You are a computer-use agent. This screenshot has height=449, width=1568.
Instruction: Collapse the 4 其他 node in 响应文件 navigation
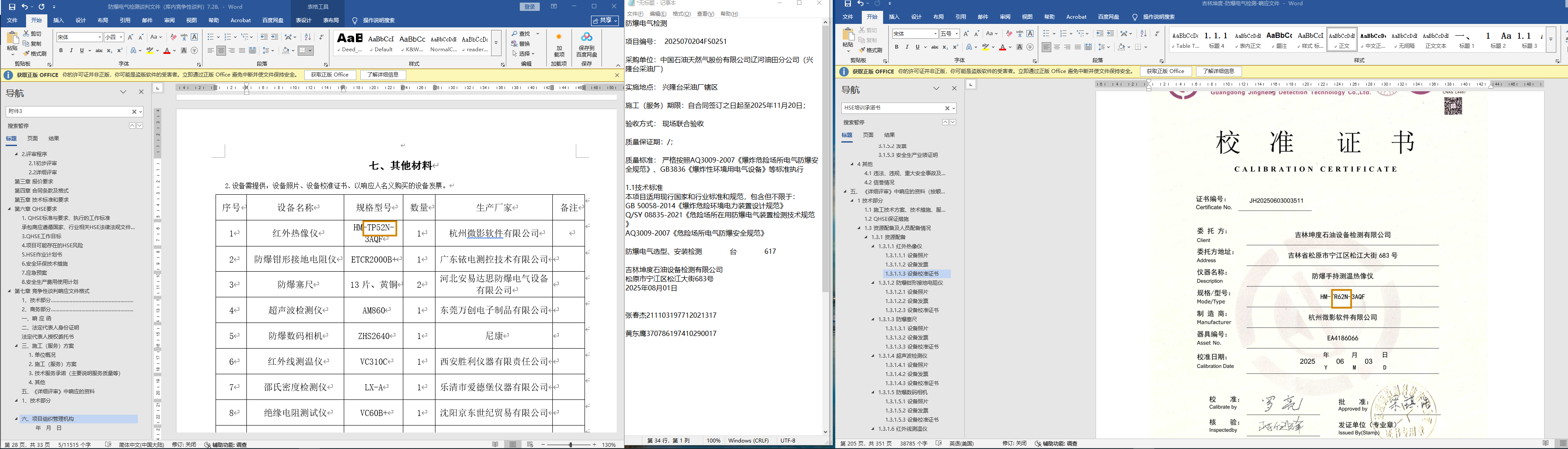click(x=853, y=164)
